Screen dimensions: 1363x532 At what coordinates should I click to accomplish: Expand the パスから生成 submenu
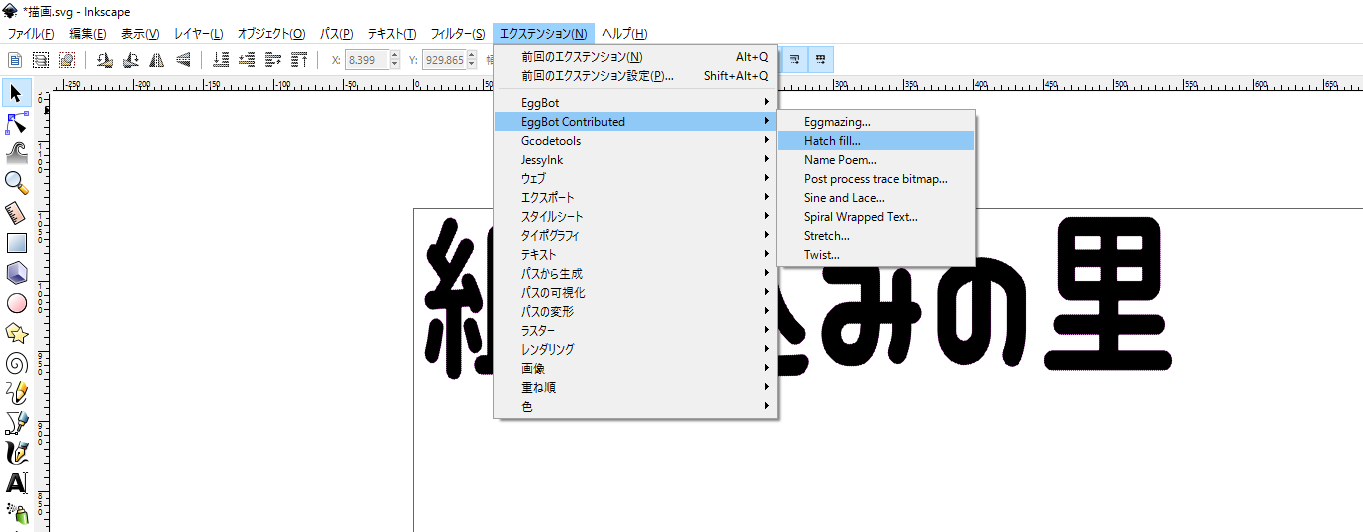click(635, 274)
